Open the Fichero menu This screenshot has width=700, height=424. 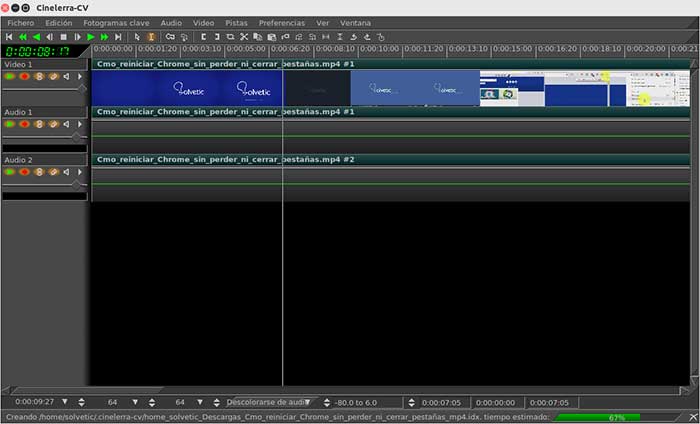20,21
